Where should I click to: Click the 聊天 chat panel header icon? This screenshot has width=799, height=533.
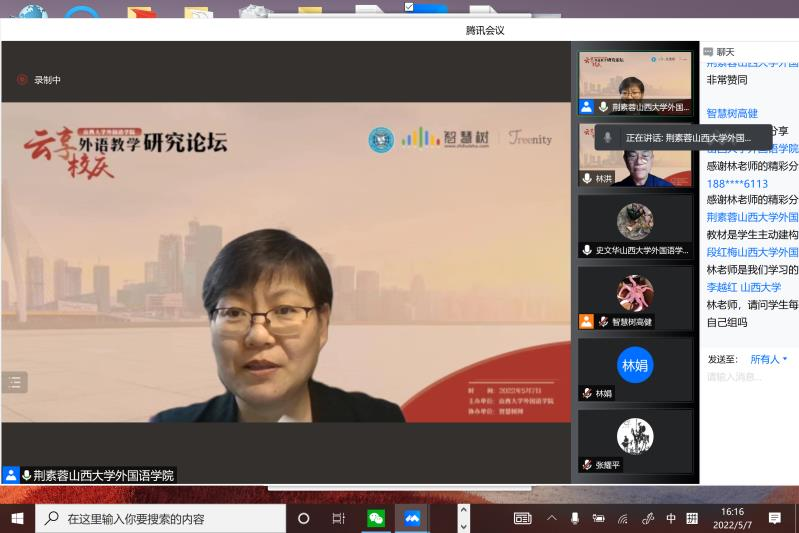pyautogui.click(x=708, y=51)
